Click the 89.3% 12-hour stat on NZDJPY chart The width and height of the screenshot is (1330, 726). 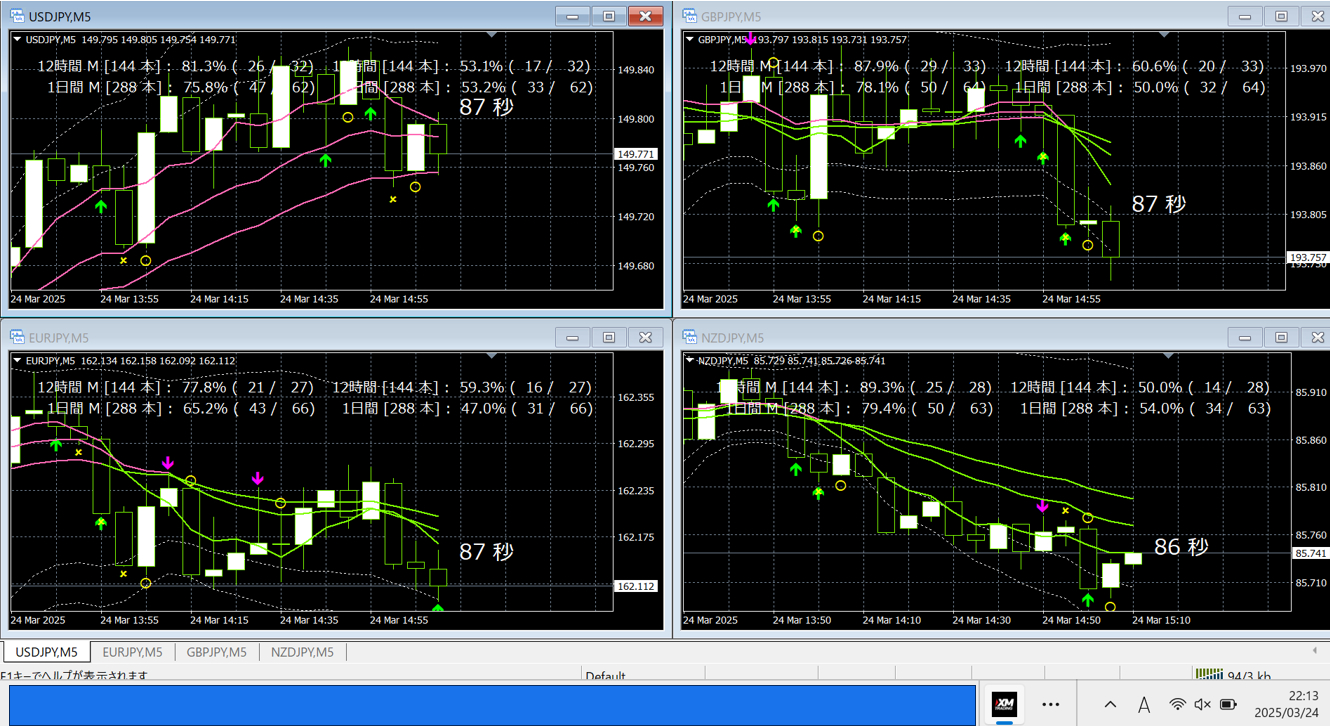coord(881,387)
